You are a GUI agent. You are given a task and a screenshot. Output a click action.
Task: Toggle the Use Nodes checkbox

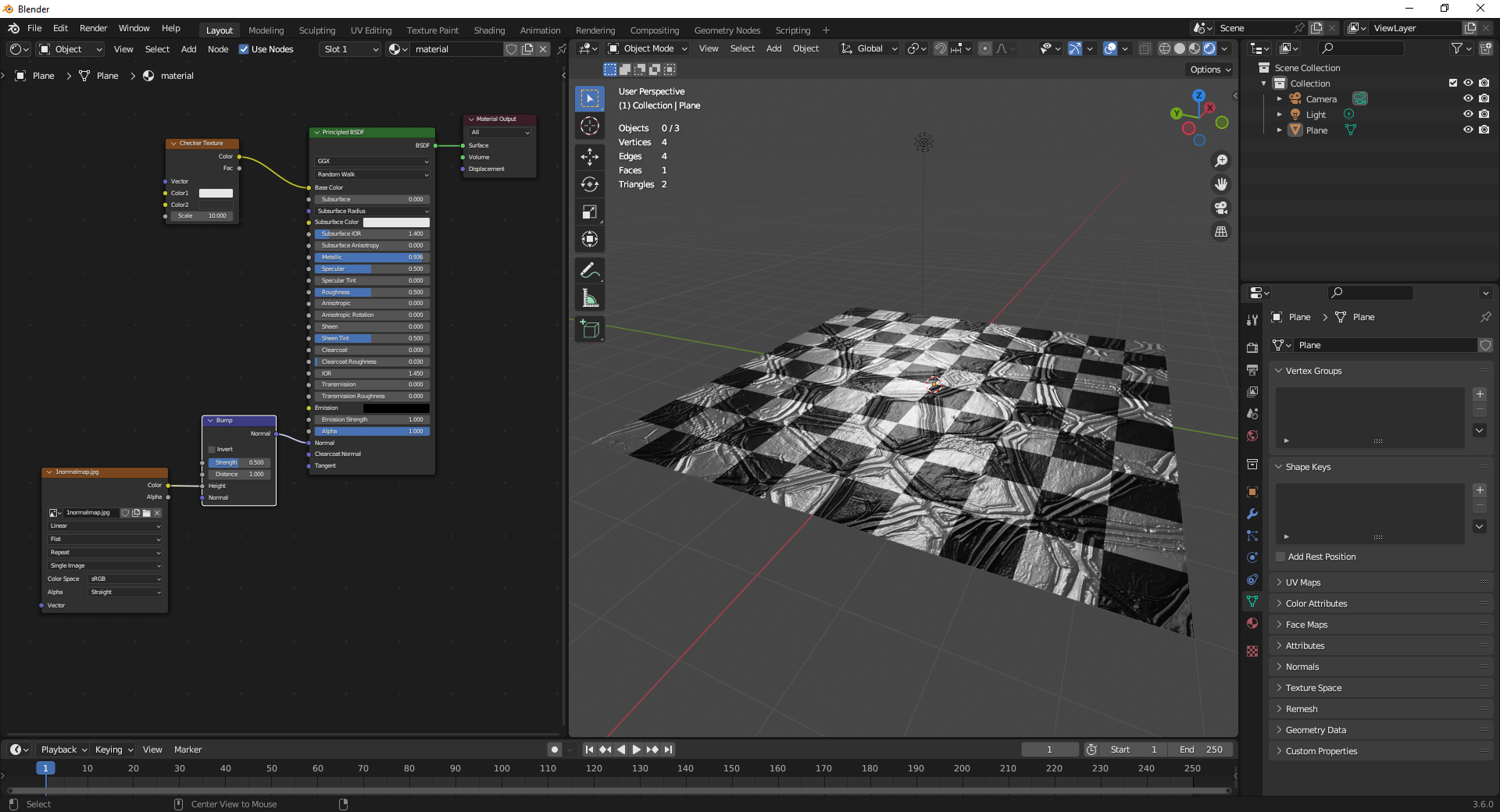pyautogui.click(x=244, y=49)
